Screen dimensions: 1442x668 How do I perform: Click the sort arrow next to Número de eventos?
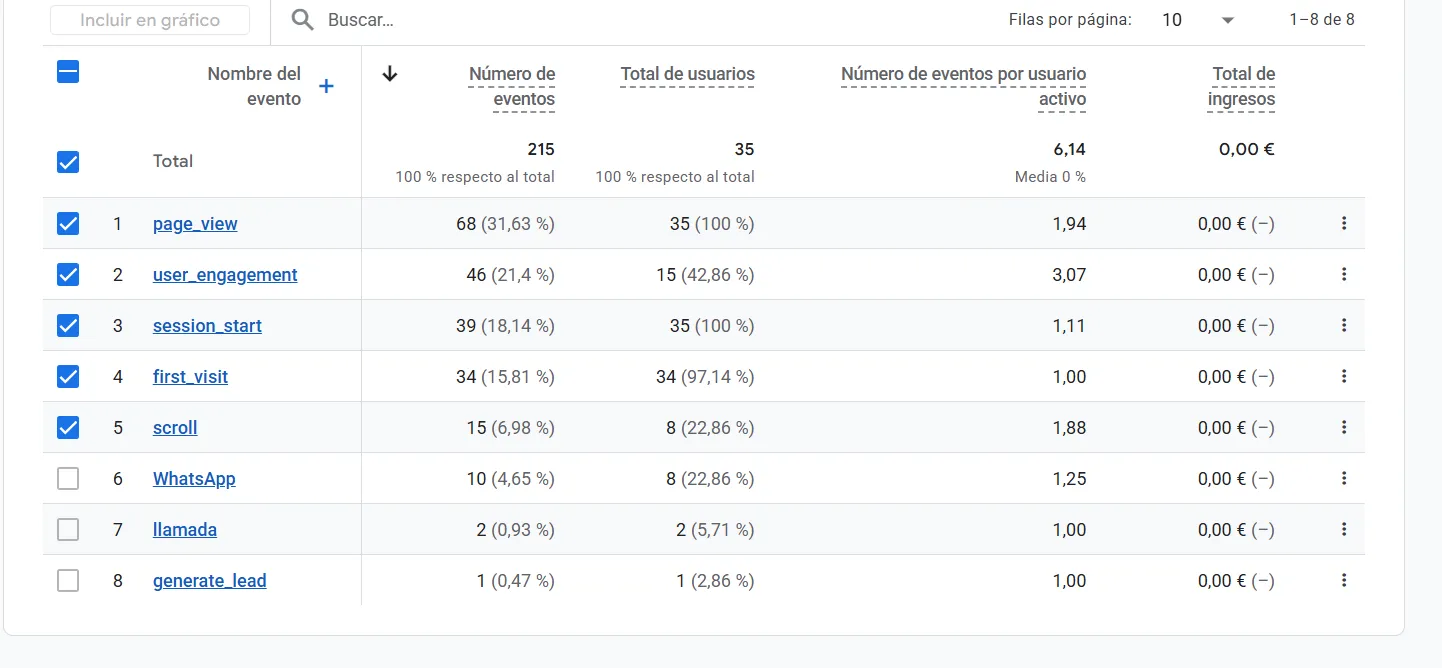point(390,73)
